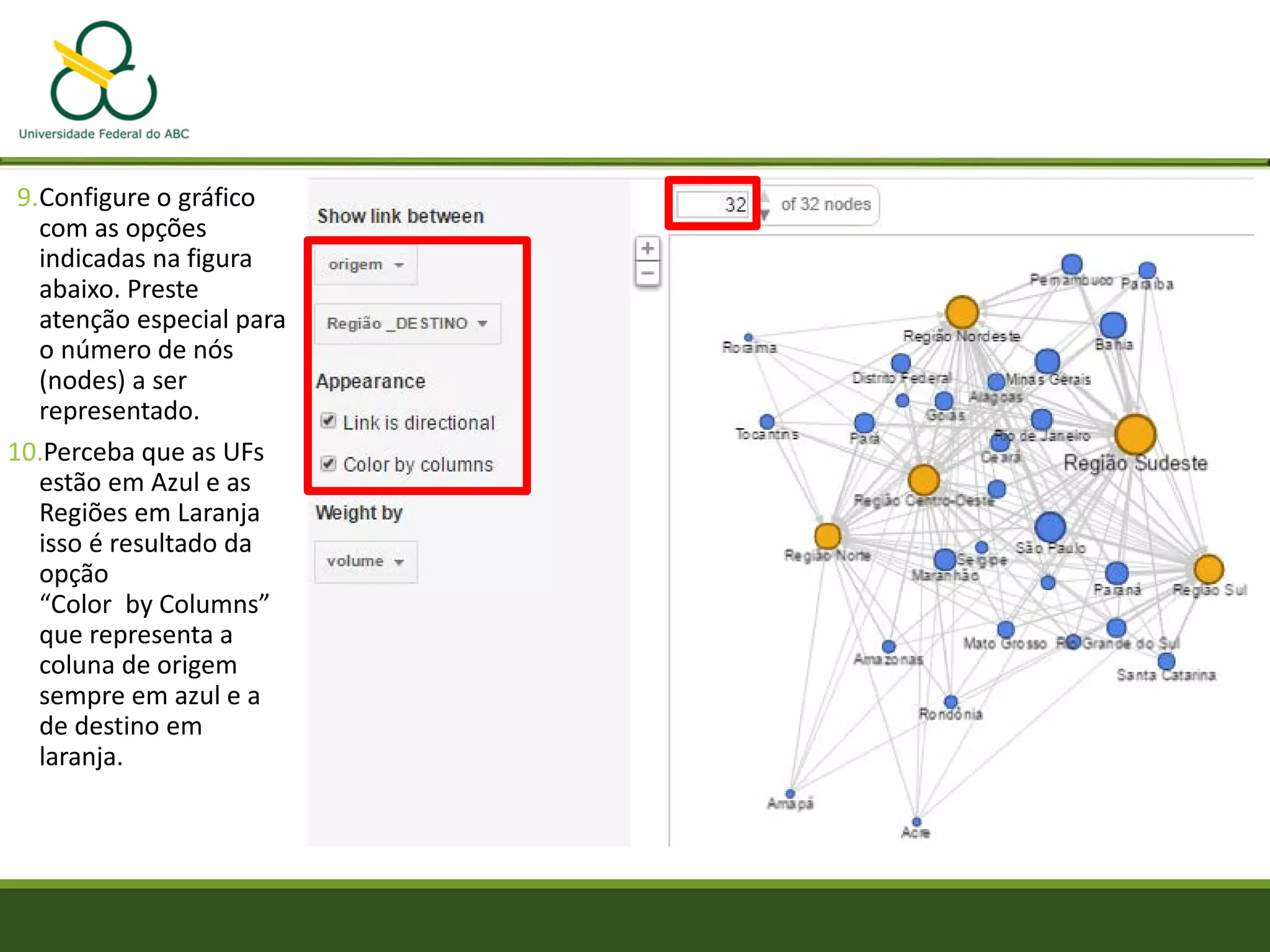The width and height of the screenshot is (1270, 952).
Task: Click the Maranhão blue node
Action: pyautogui.click(x=944, y=560)
